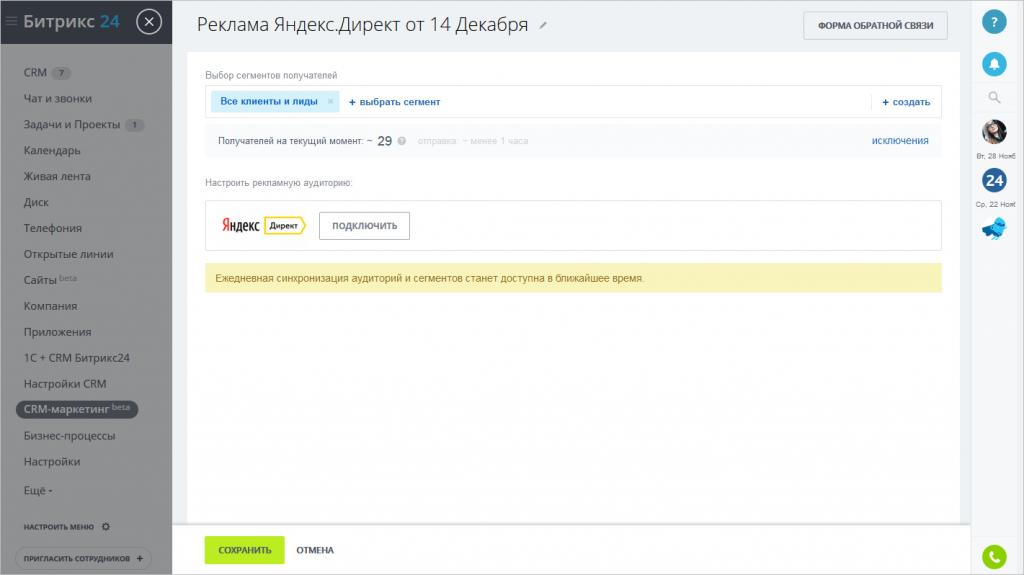Viewport: 1024px width, 575px height.
Task: Click Настроить меню label
Action: [59, 527]
